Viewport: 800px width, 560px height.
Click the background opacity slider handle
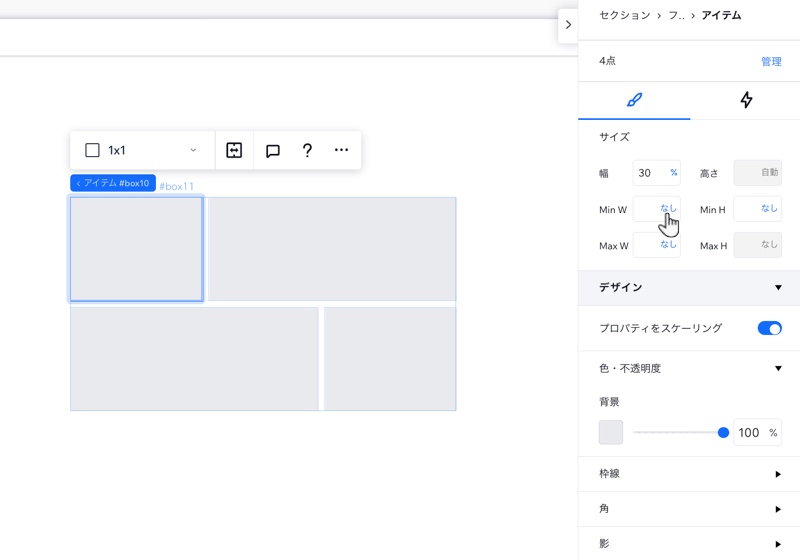[723, 432]
